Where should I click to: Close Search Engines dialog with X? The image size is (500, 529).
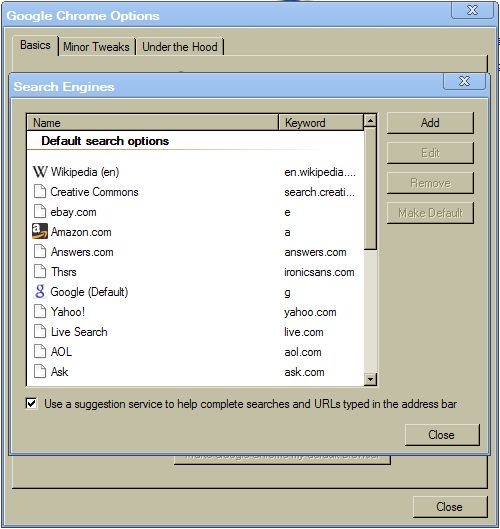(464, 81)
